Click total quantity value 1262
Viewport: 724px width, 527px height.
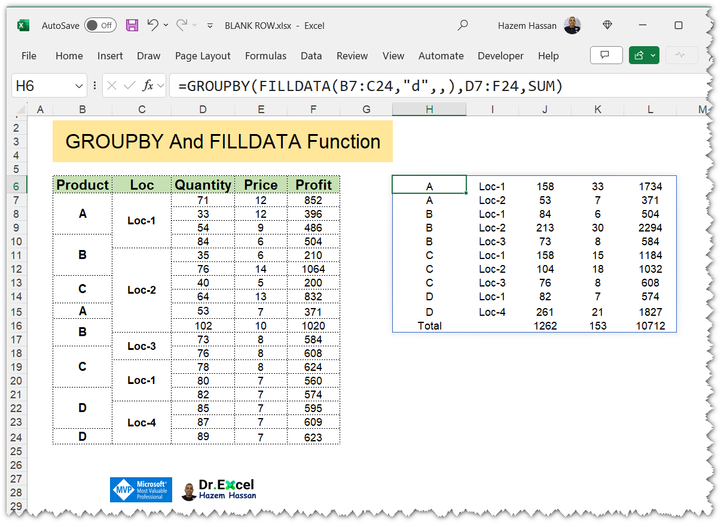[545, 326]
